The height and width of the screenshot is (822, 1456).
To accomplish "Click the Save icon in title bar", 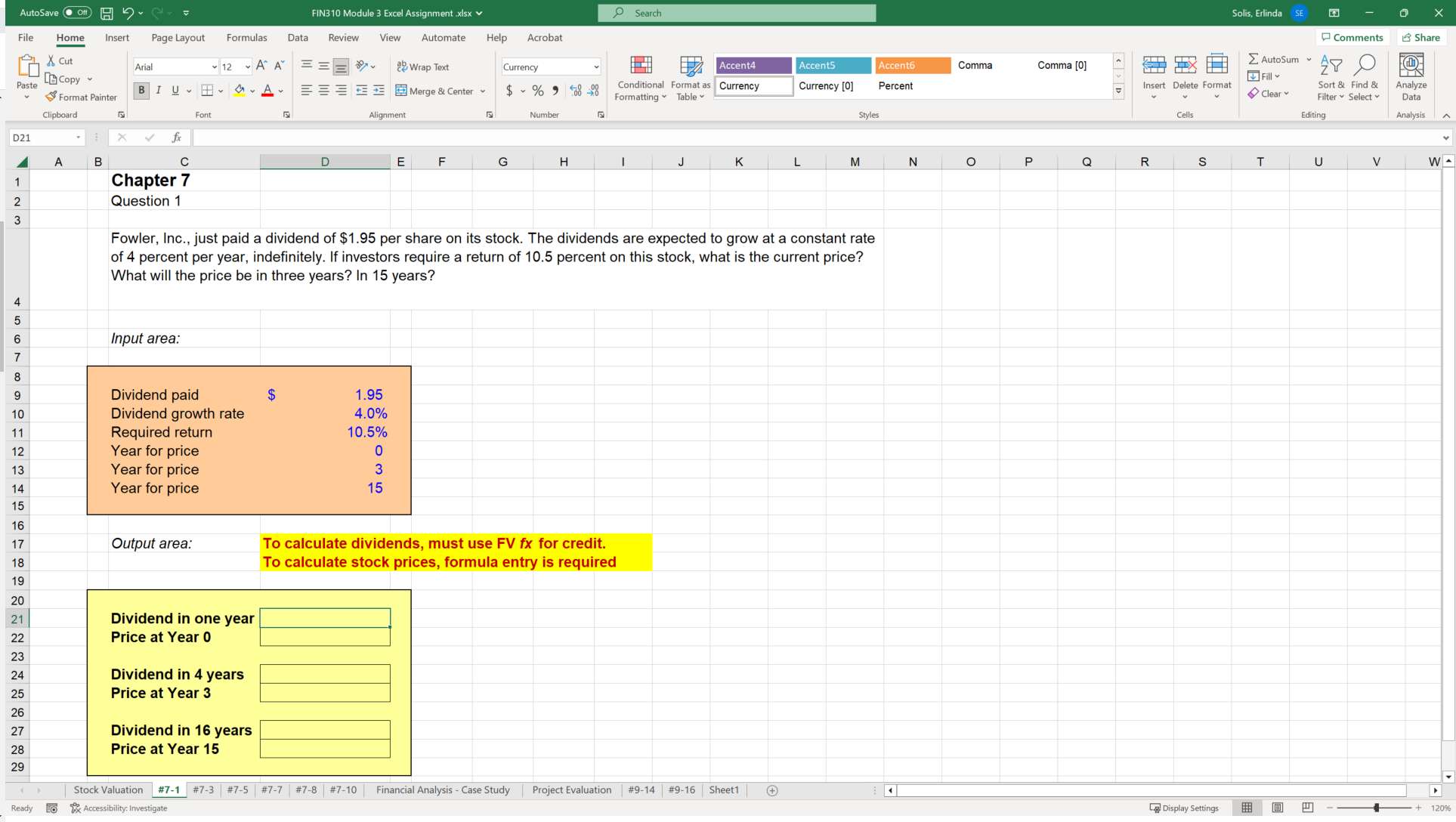I will 107,13.
